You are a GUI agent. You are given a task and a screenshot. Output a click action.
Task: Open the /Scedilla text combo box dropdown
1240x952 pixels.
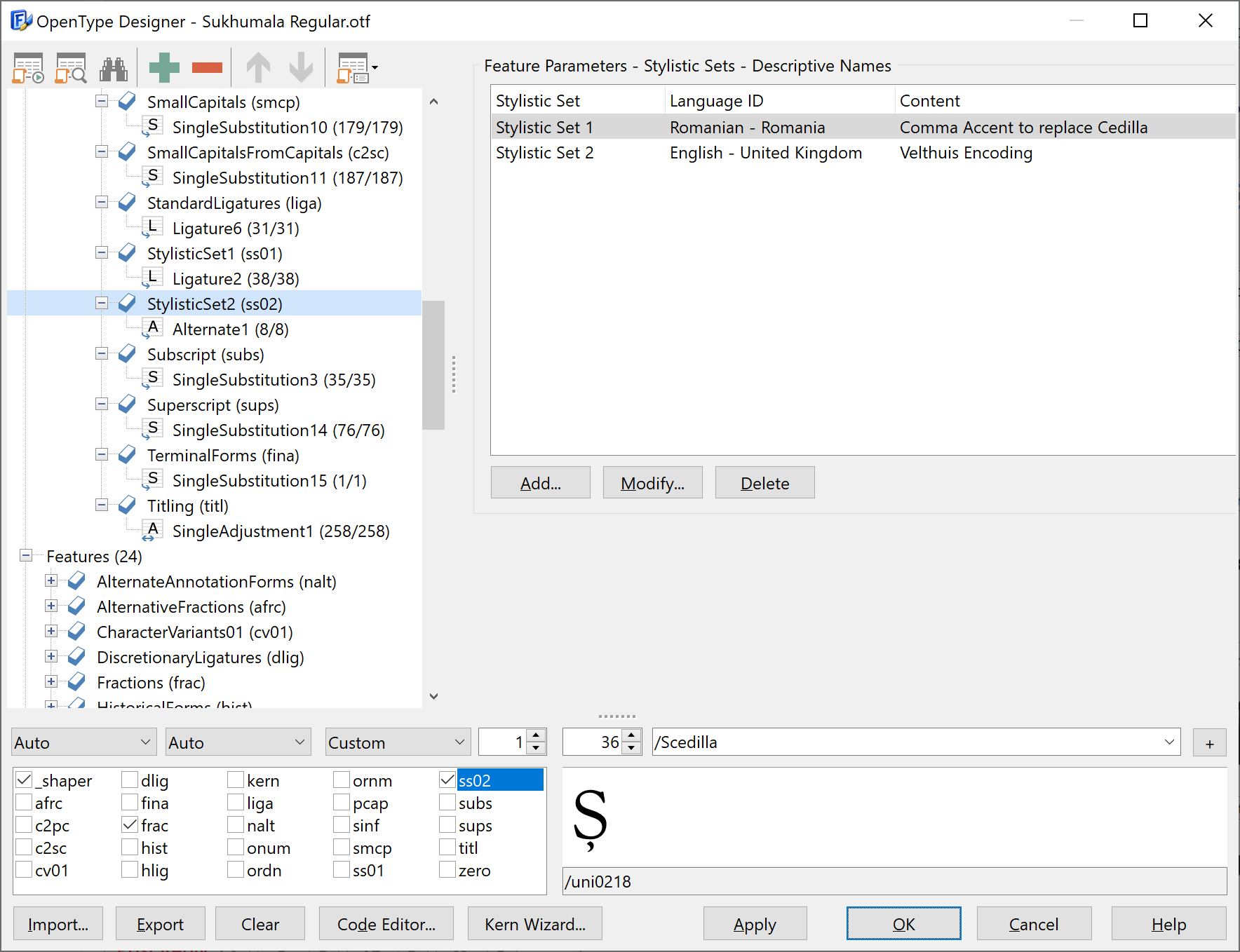coord(1168,742)
